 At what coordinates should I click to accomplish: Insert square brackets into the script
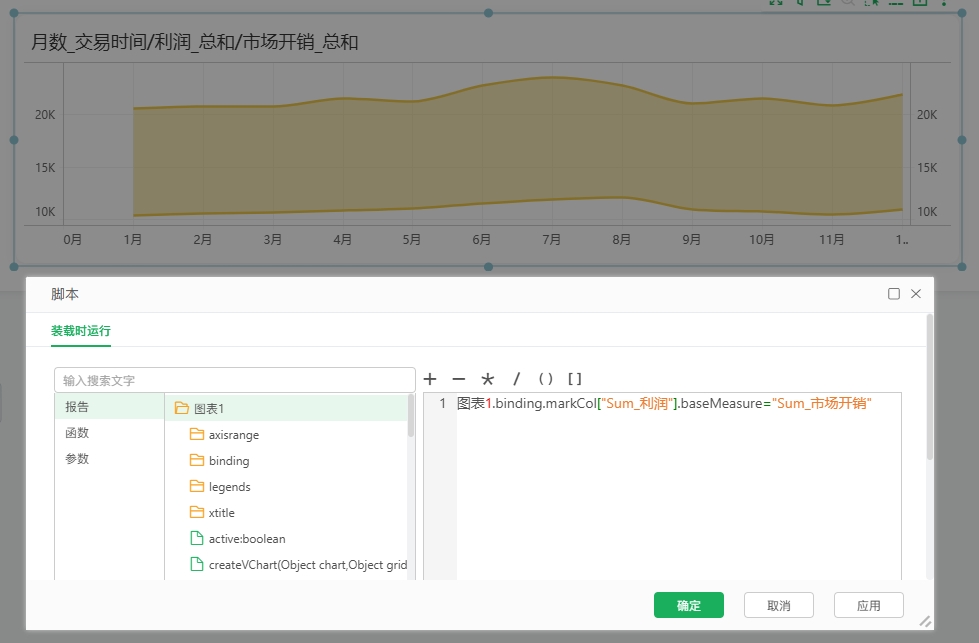click(574, 379)
